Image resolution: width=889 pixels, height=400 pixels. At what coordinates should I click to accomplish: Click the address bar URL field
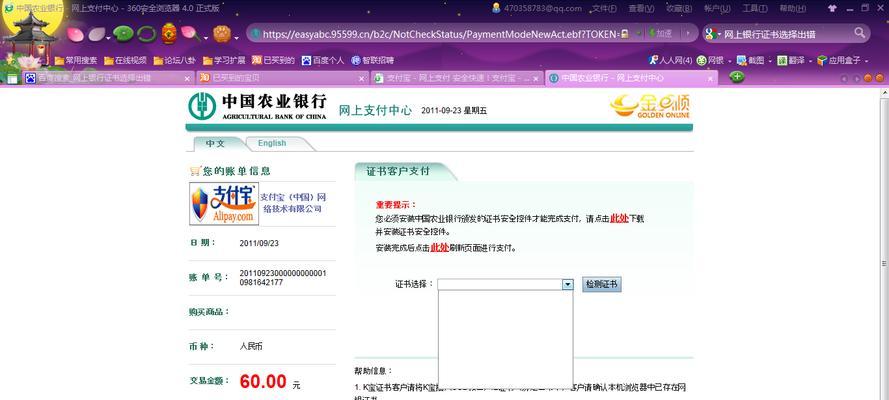pyautogui.click(x=439, y=34)
